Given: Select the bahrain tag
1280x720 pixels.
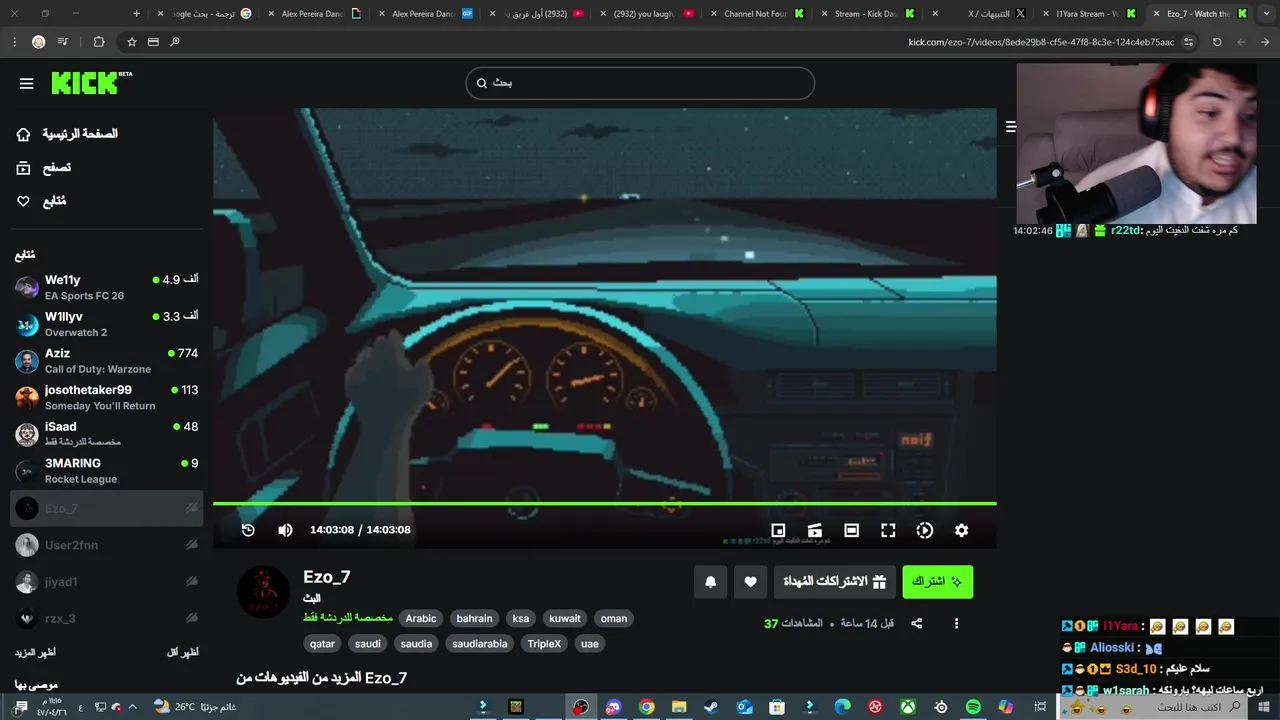Looking at the screenshot, I should 474,618.
